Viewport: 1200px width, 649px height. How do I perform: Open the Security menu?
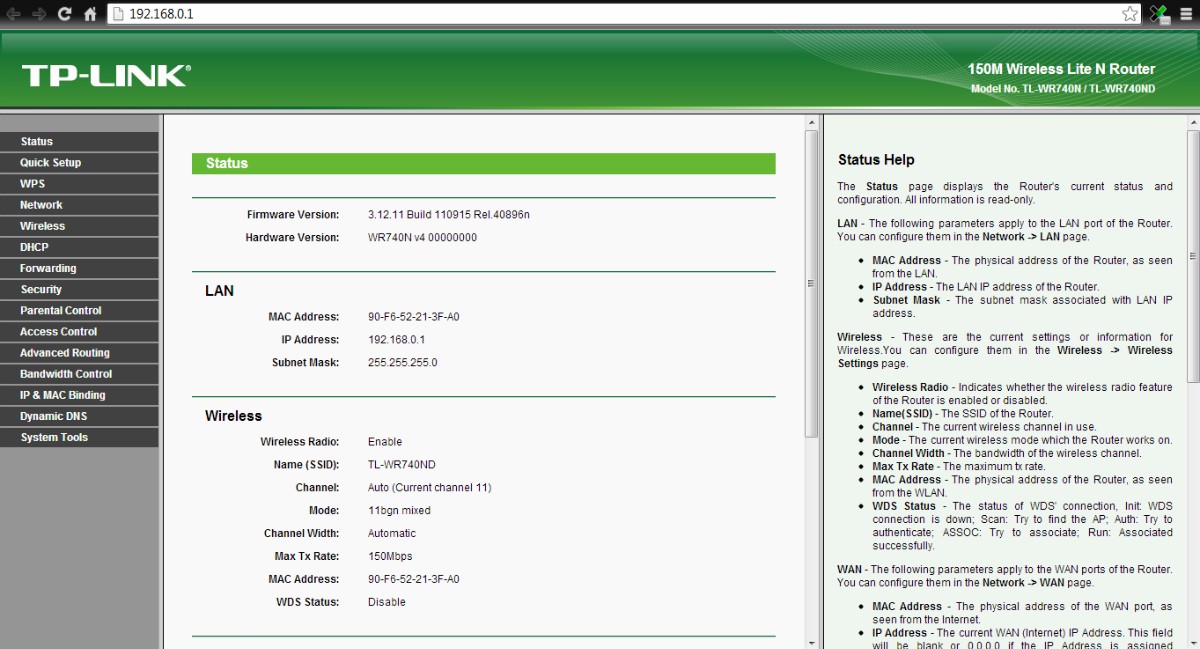pyautogui.click(x=79, y=289)
